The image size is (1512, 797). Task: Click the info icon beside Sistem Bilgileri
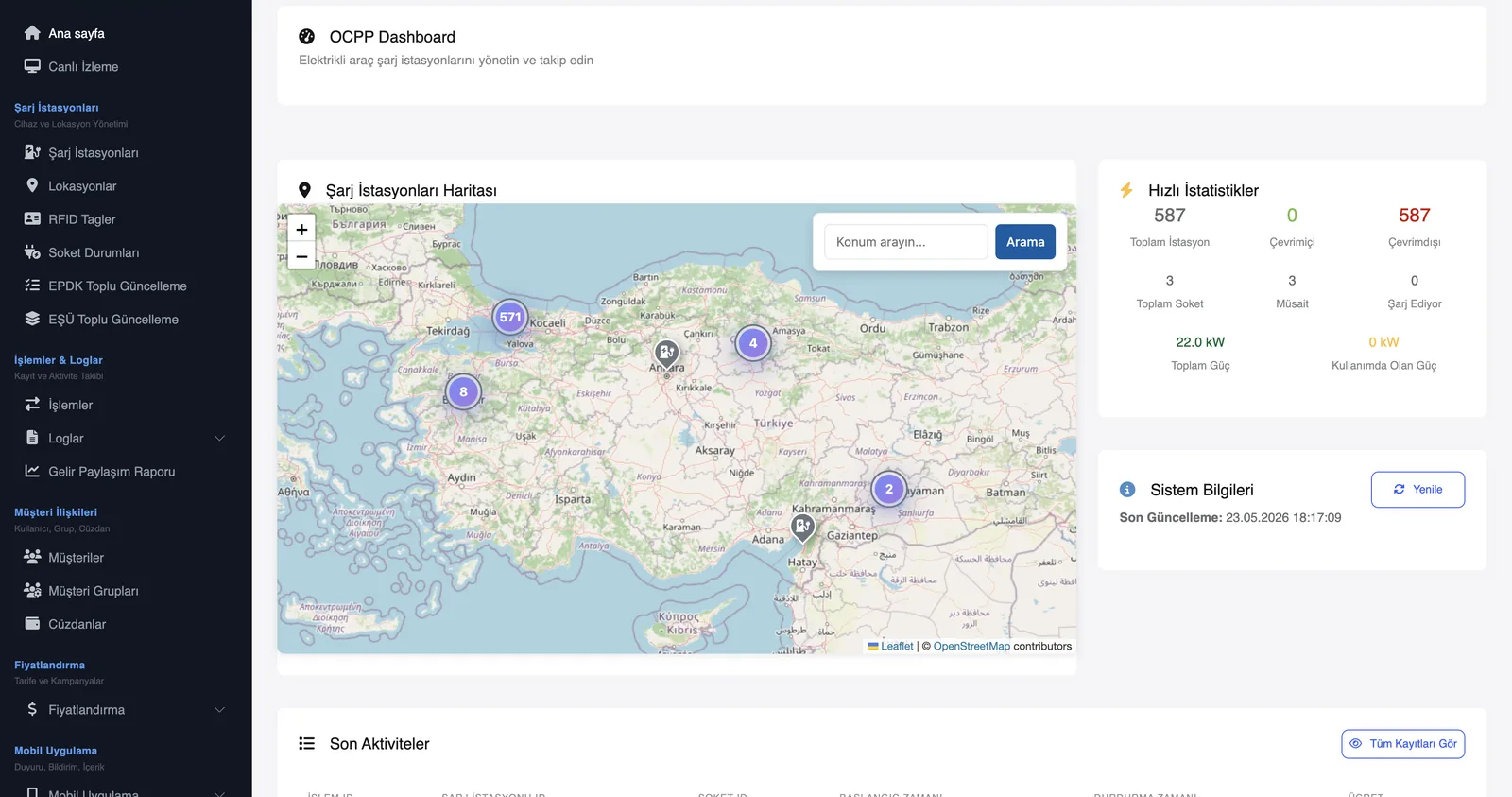click(1127, 490)
